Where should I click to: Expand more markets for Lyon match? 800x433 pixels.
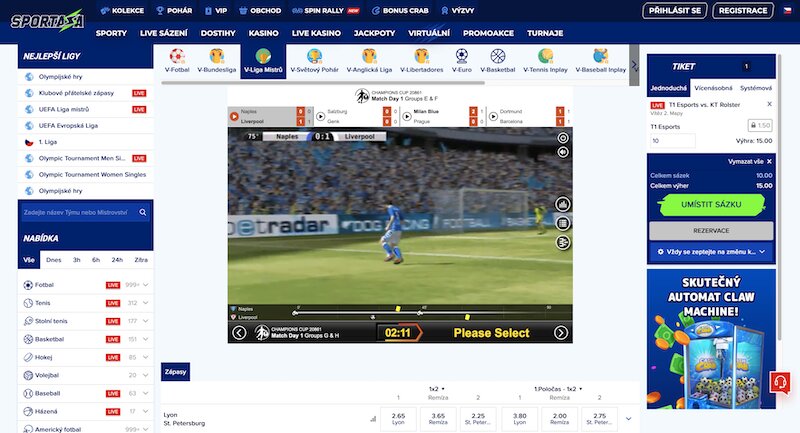coord(629,419)
